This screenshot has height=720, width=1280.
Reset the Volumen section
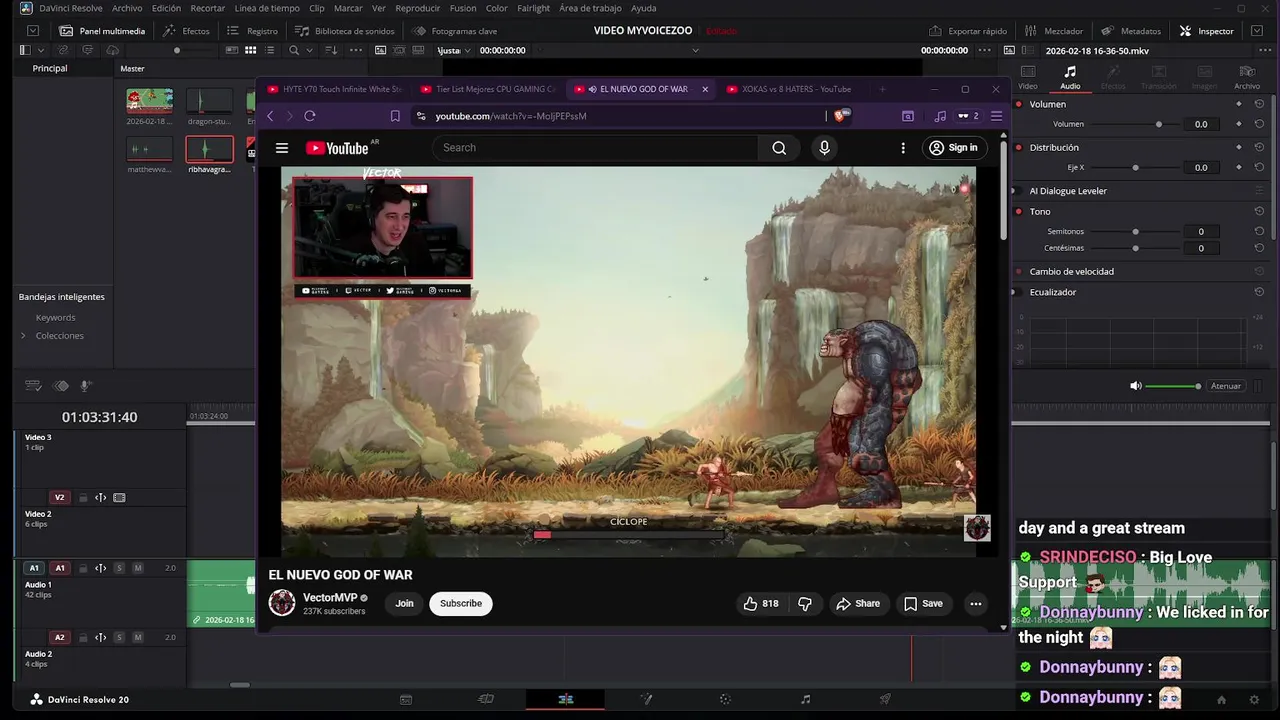point(1259,104)
